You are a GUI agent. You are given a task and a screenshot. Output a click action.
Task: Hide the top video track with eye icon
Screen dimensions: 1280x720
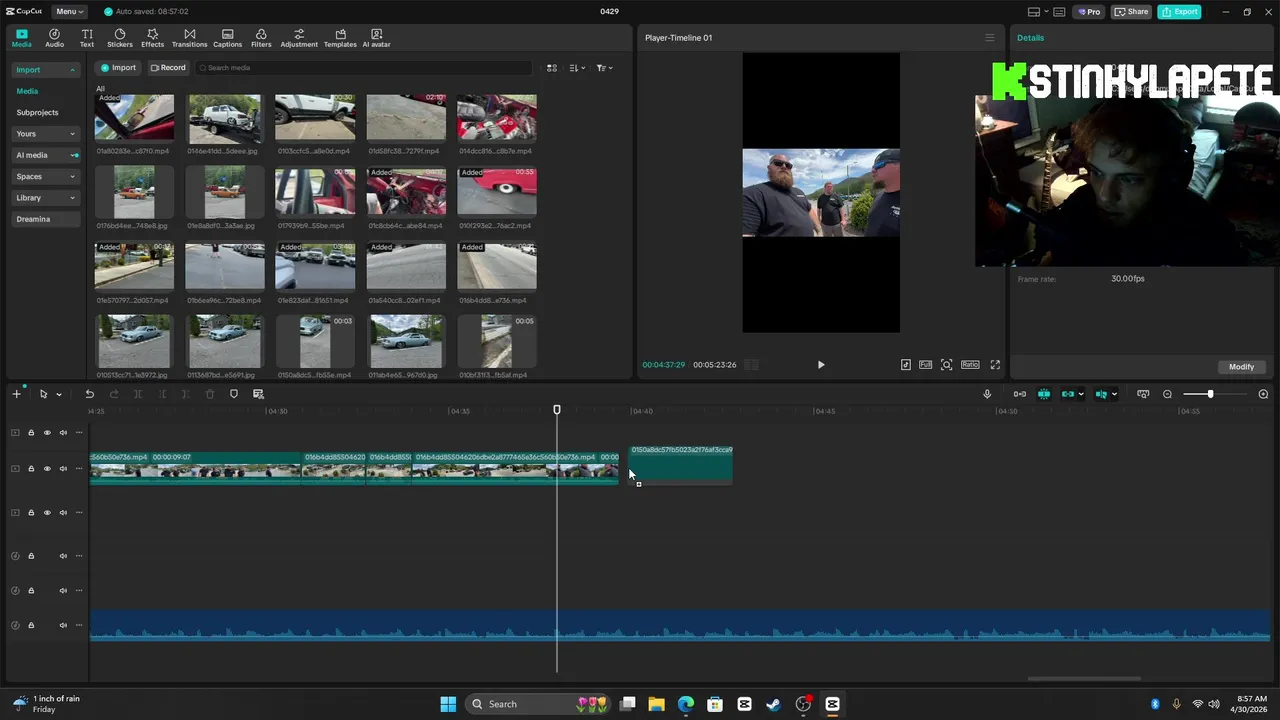point(47,433)
